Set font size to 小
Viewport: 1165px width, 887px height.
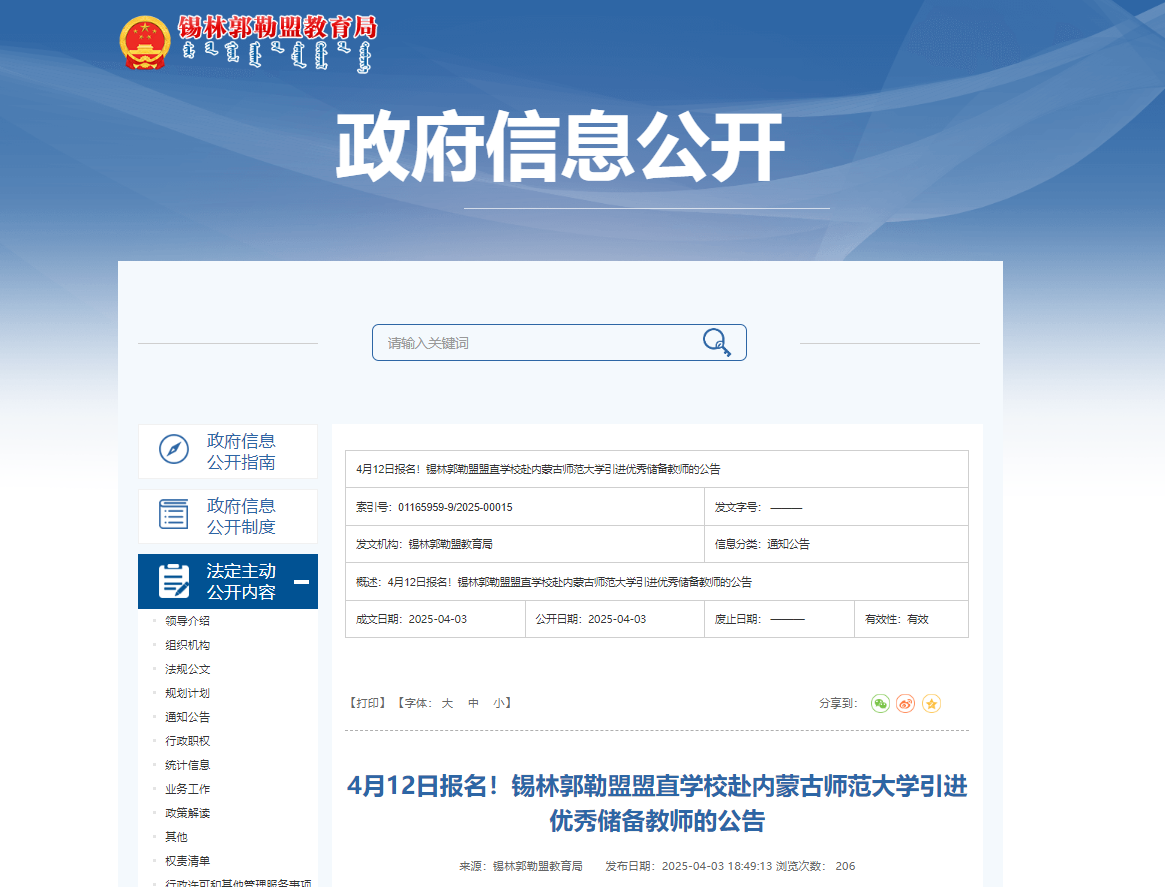(499, 703)
